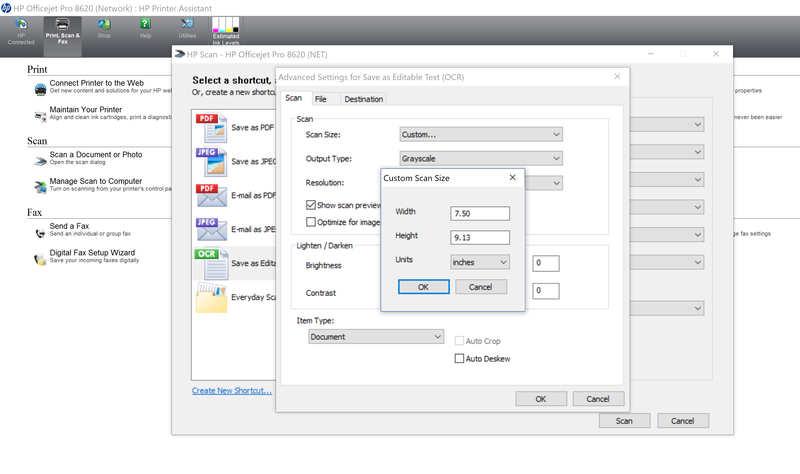Uncheck the Show scan preview checkbox
800x474 pixels.
point(311,205)
